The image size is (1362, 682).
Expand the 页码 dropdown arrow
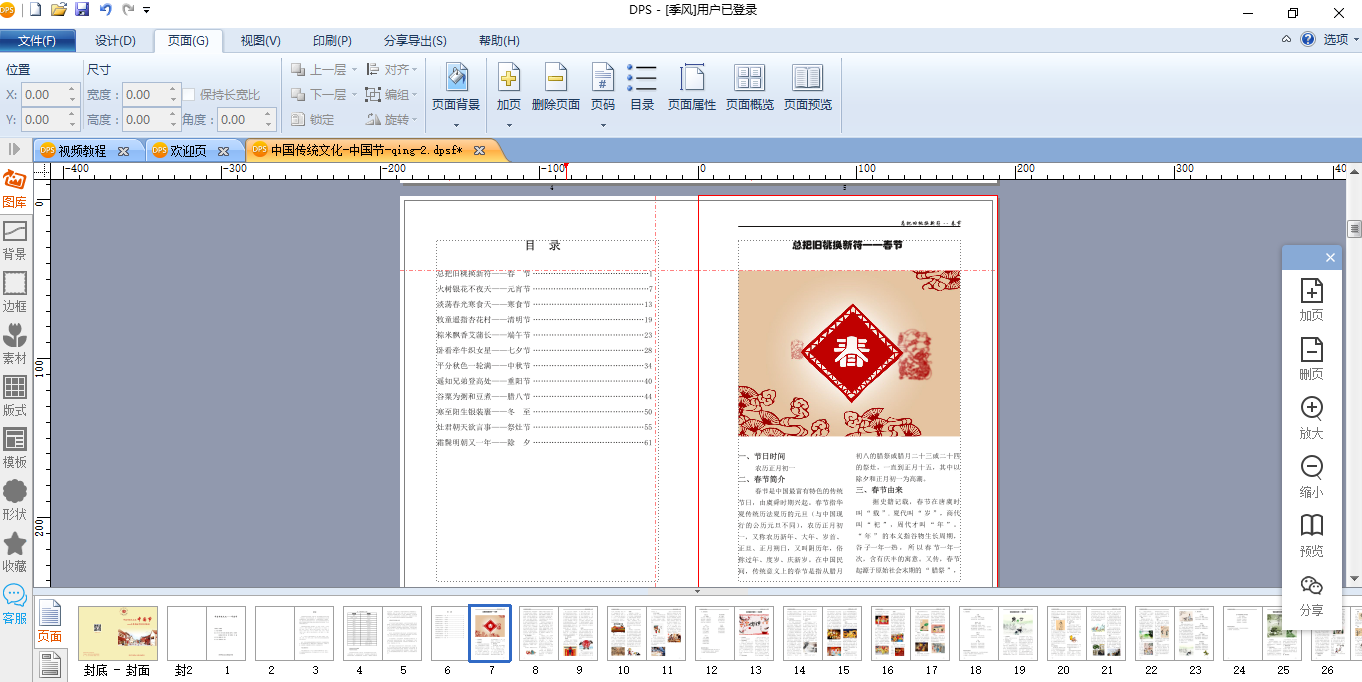pos(602,126)
